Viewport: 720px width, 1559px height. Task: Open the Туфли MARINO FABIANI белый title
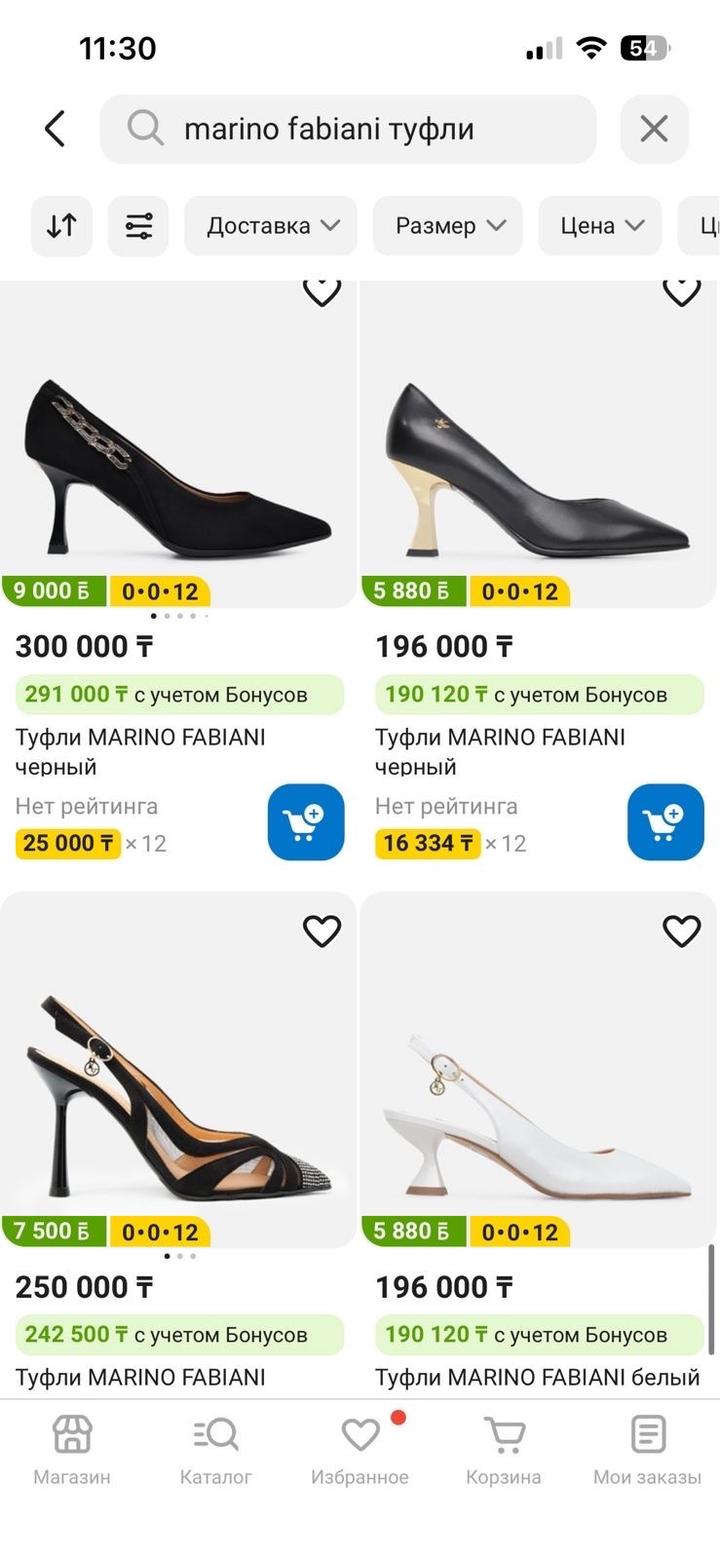pyautogui.click(x=537, y=1377)
